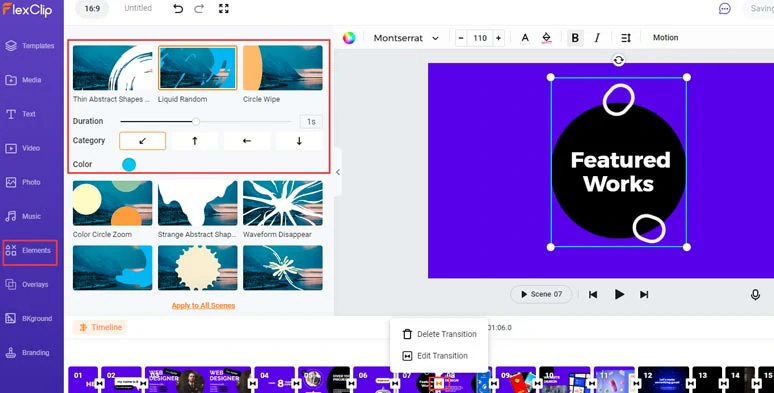Select the Circle Wipe transition thumbnail
Screen dimensions: 774x393
pos(283,68)
